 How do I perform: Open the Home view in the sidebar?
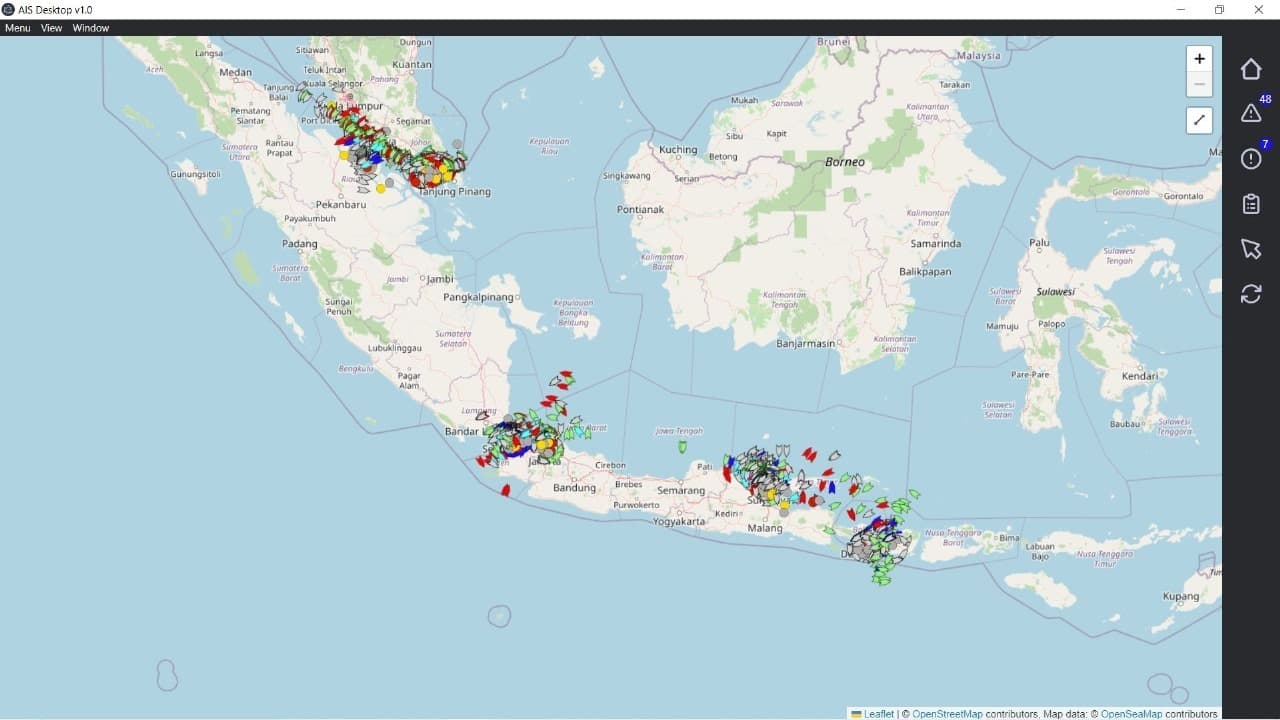click(x=1251, y=68)
